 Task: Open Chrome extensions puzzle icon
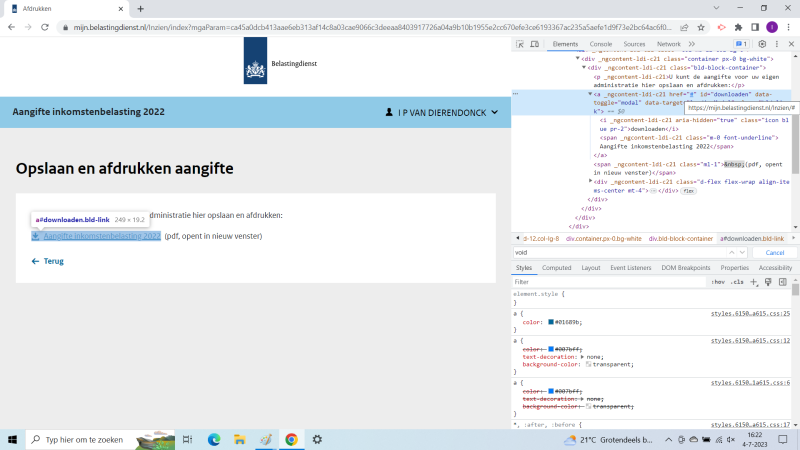coord(737,27)
